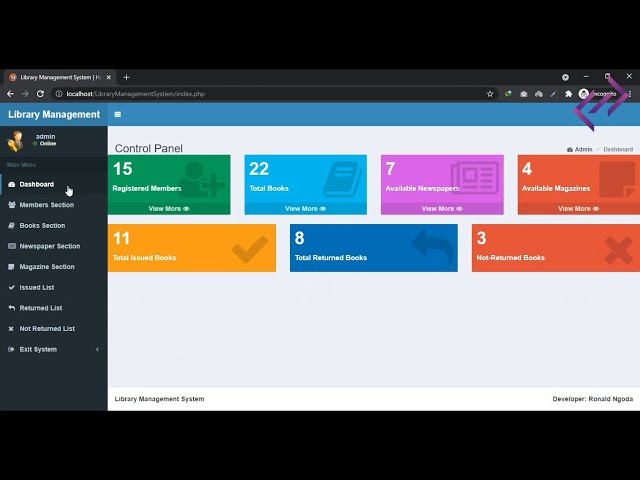Open a new browser tab with plus
This screenshot has height=480, width=640.
coord(127,77)
